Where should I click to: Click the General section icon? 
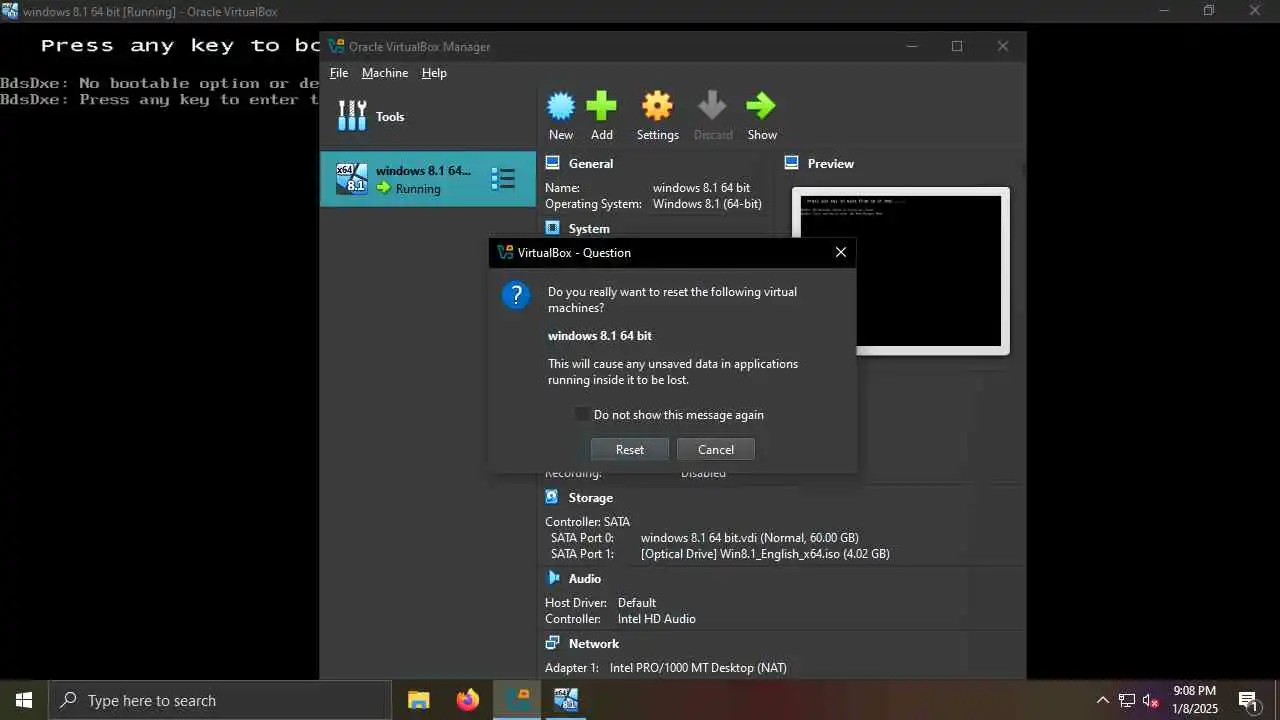point(553,163)
